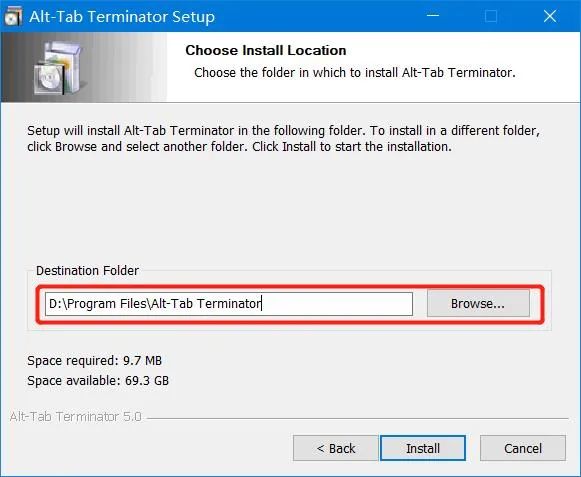Click the 'Space available: 69.3 GB' text
Screen dimensions: 581x477
[x=98, y=381]
